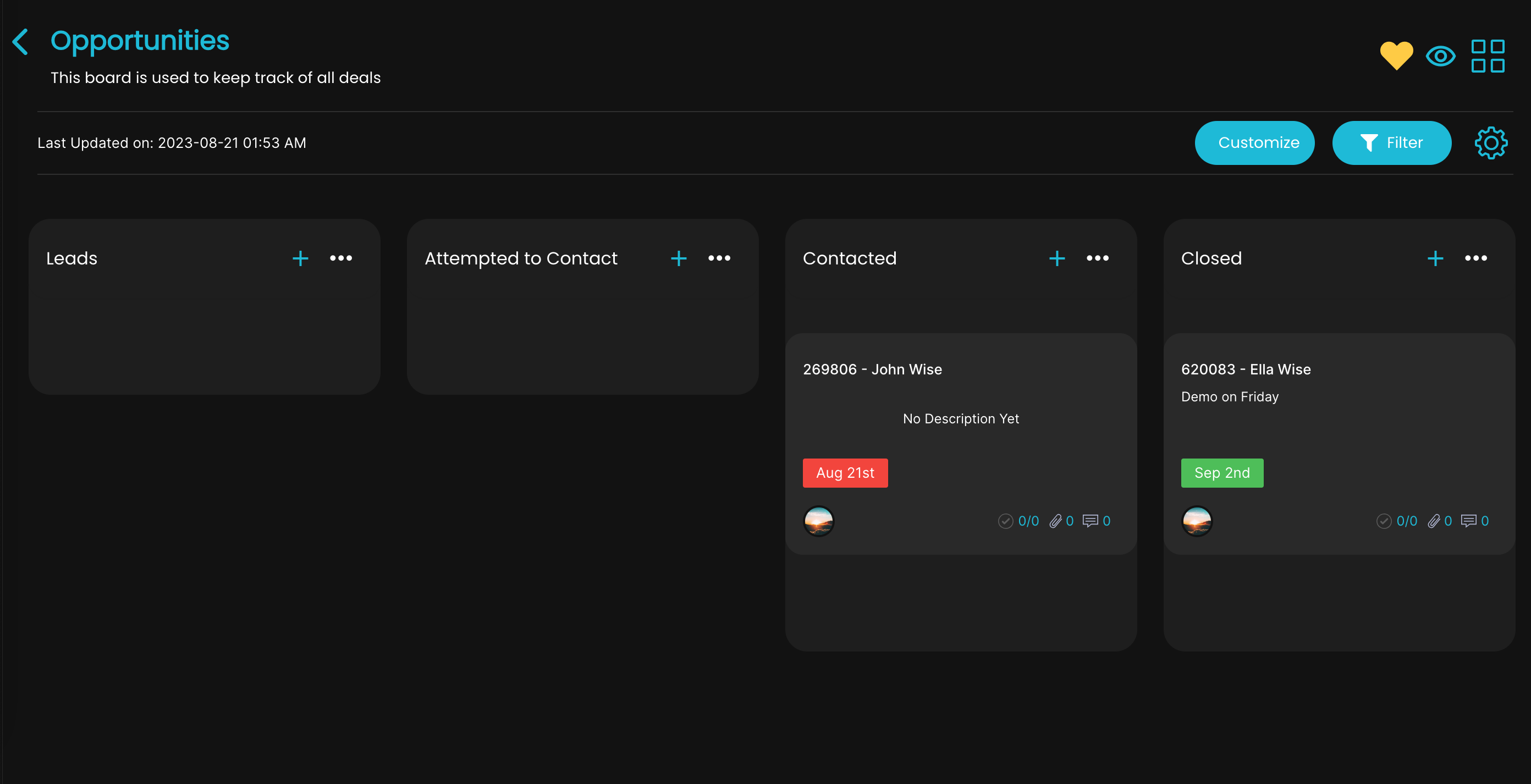
Task: Open the grid view boards icon
Action: point(1488,57)
